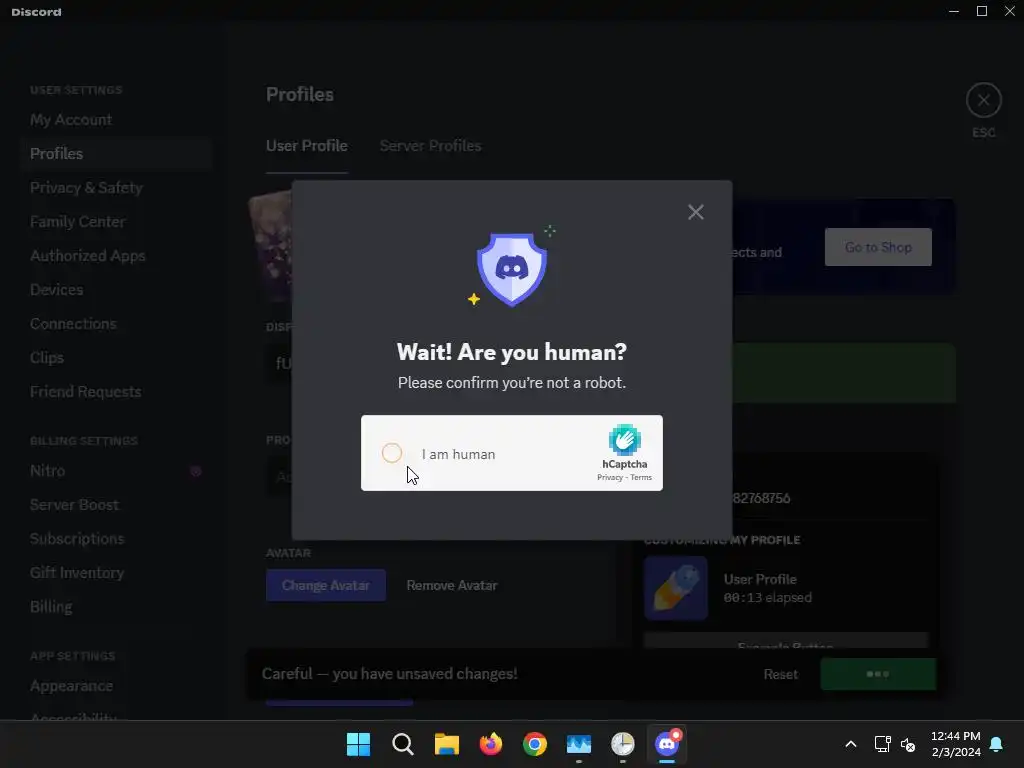The width and height of the screenshot is (1024, 768).
Task: Close the human verification dialog
Action: coord(696,212)
